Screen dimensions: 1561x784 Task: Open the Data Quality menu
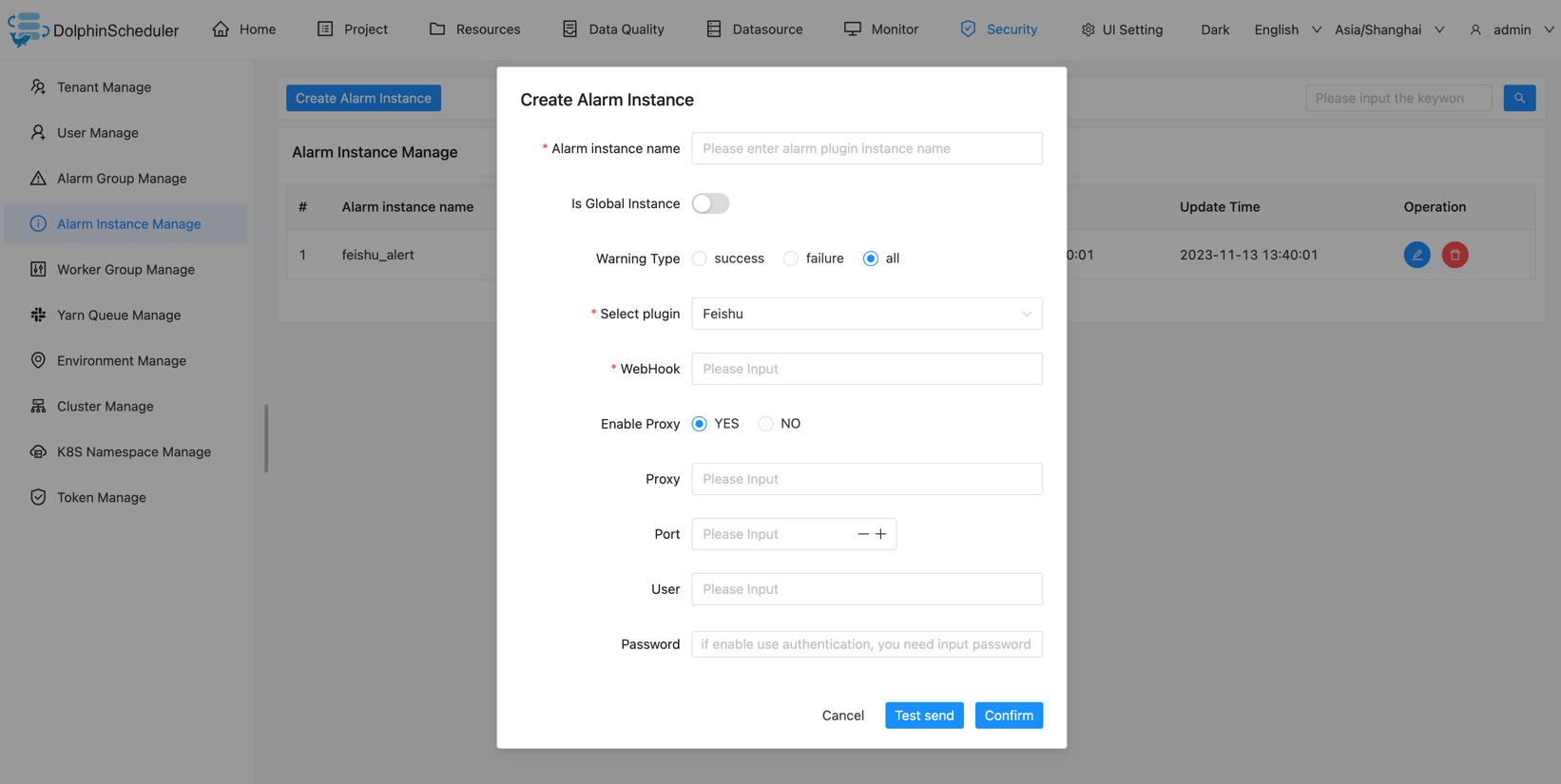613,29
